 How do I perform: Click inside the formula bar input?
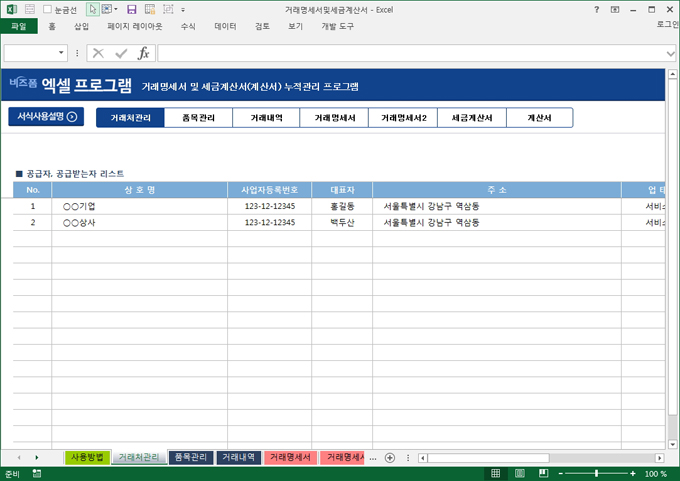(x=410, y=53)
